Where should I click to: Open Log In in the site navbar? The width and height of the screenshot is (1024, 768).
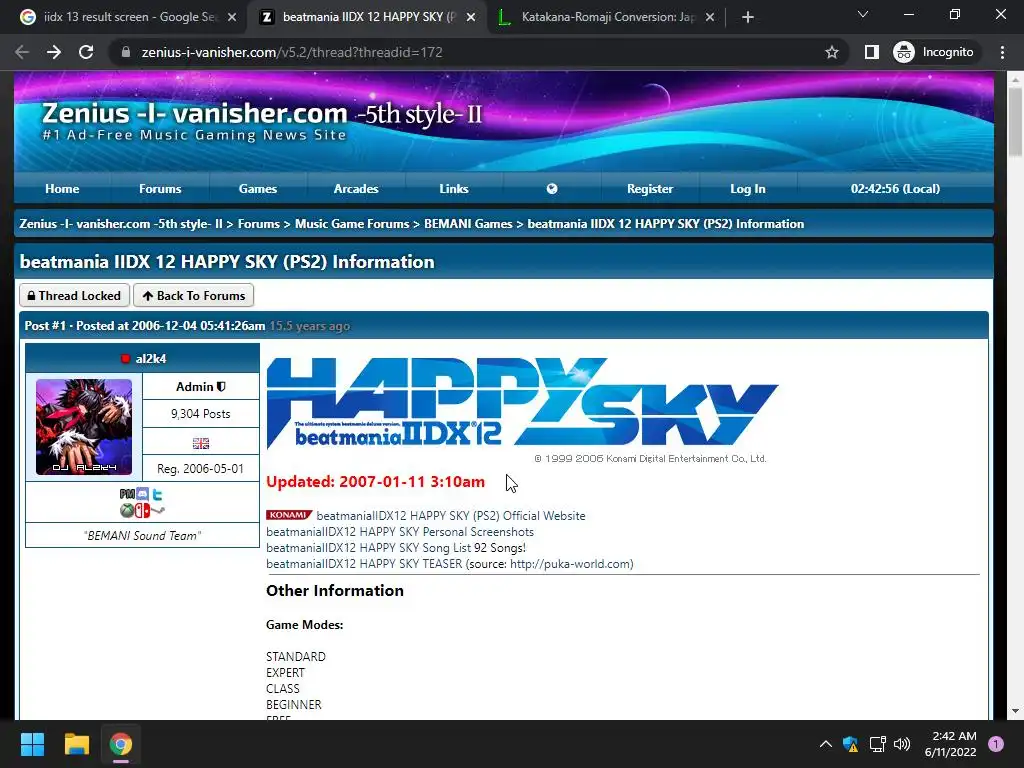coord(748,189)
